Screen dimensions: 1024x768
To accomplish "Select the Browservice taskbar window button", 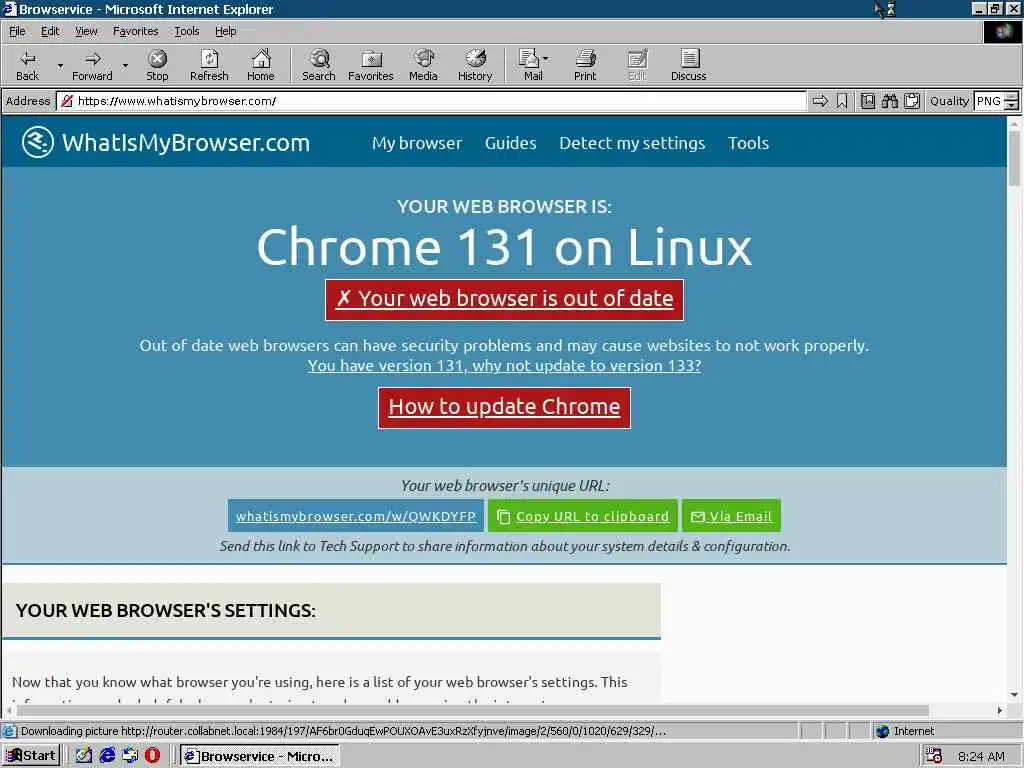I will pyautogui.click(x=260, y=756).
